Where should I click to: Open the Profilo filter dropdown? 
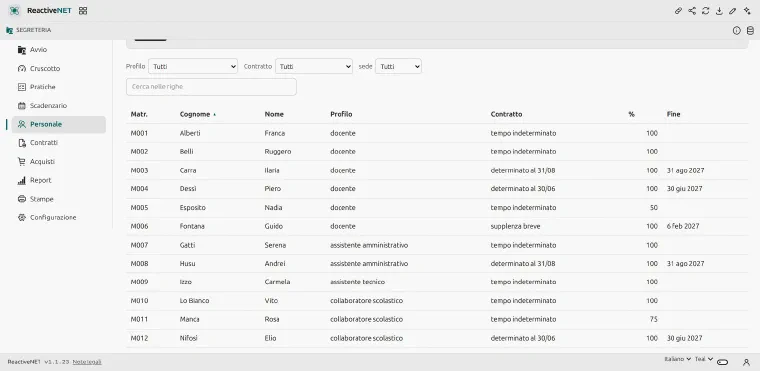tap(193, 66)
